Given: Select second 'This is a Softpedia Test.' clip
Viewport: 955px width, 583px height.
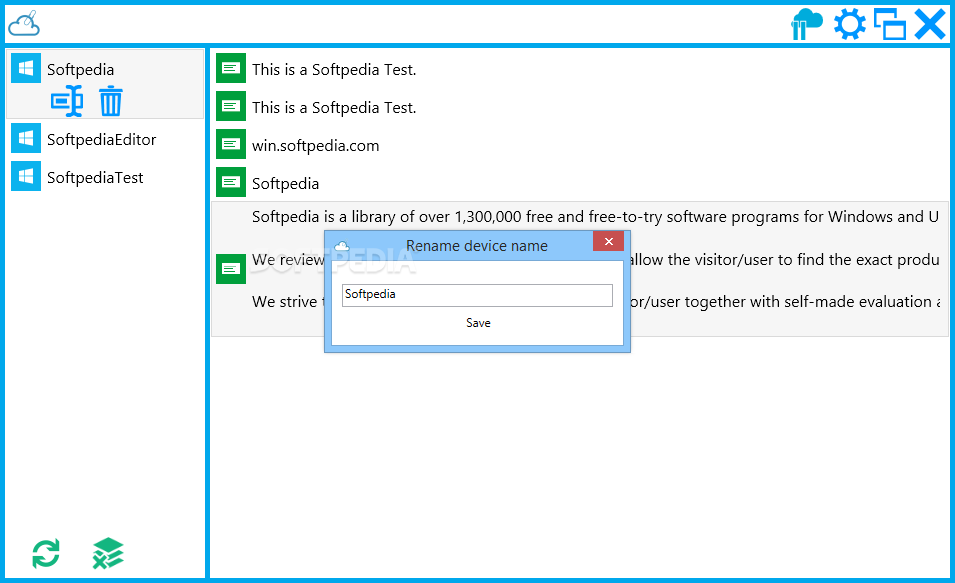Looking at the screenshot, I should pos(334,107).
